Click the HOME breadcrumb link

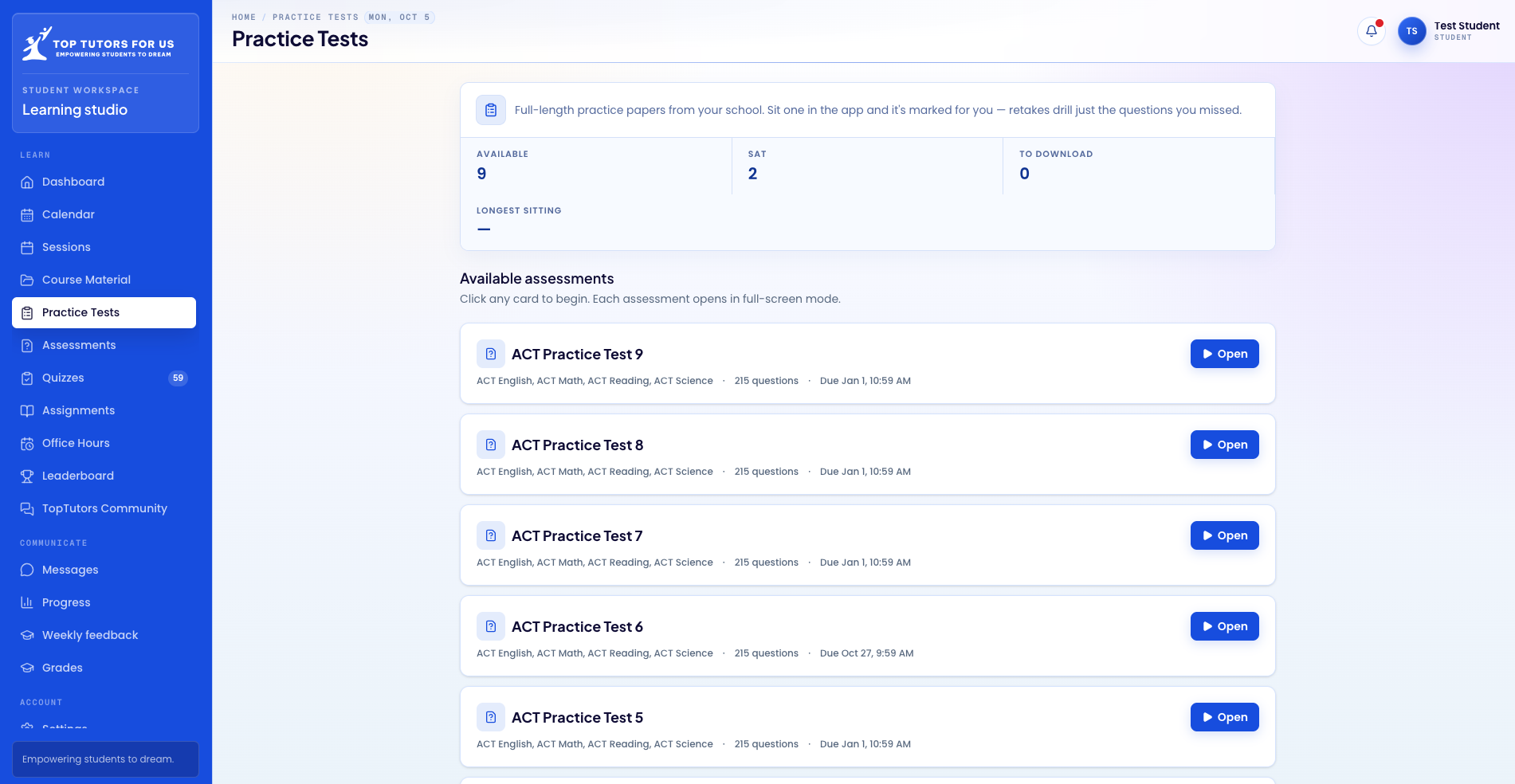point(244,18)
